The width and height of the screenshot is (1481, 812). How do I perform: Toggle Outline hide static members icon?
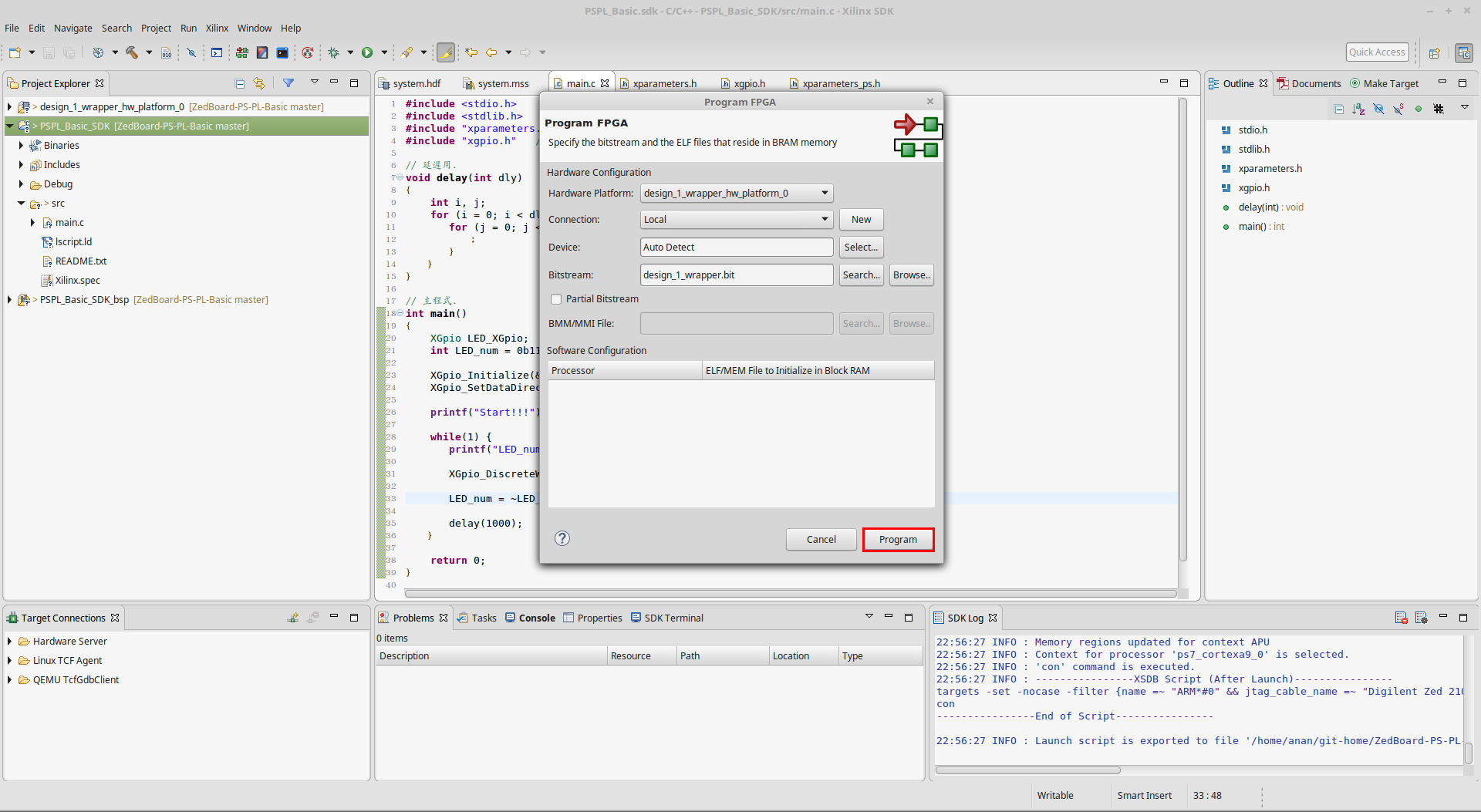(x=1398, y=109)
